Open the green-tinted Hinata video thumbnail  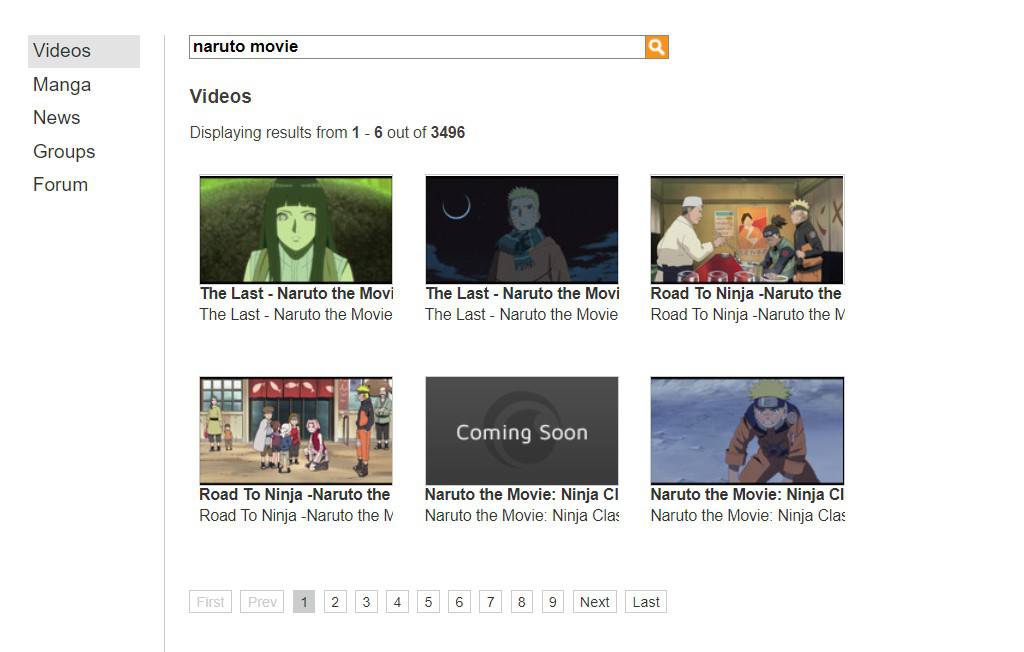[296, 229]
